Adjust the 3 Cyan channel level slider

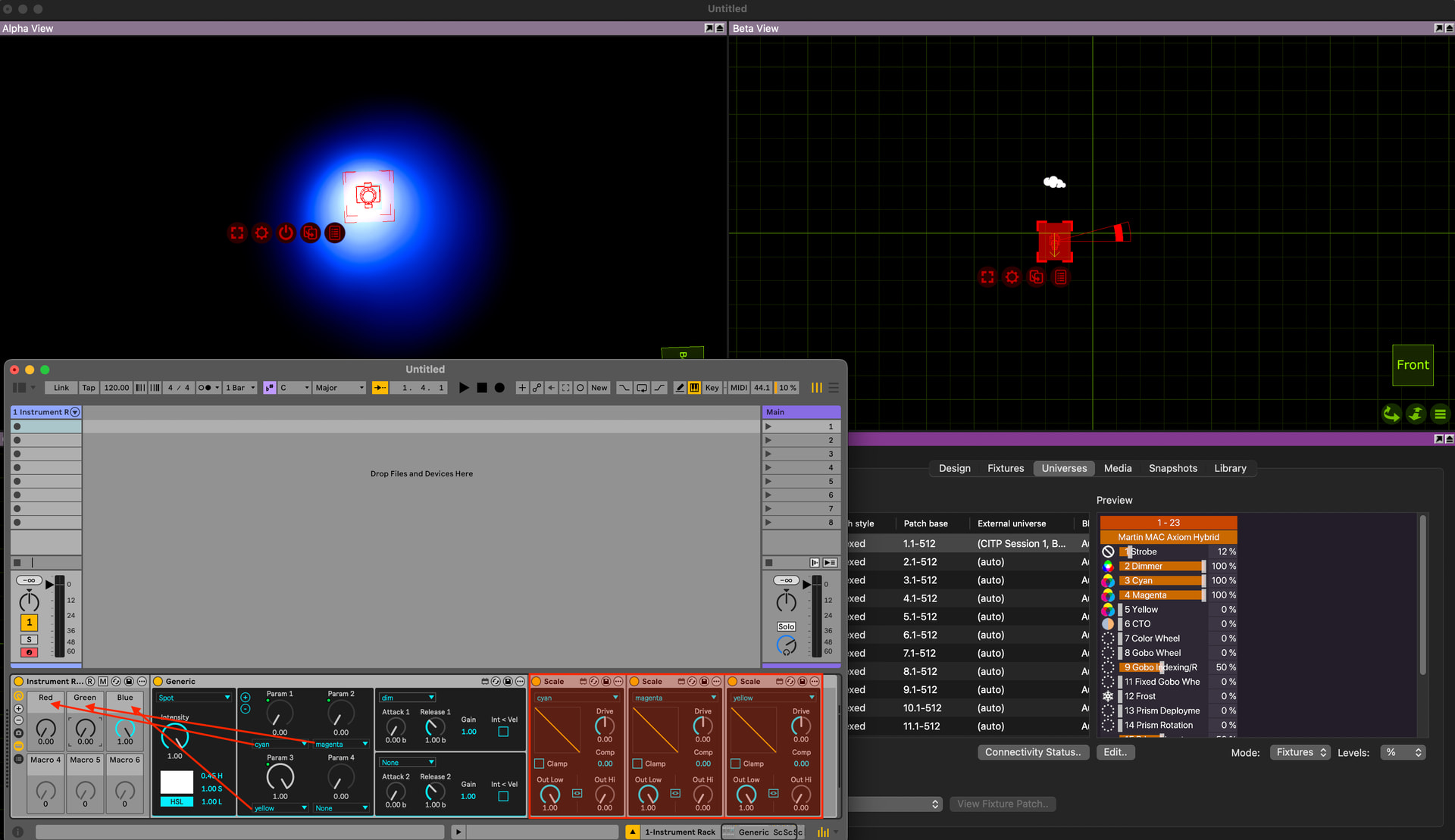coord(1163,581)
